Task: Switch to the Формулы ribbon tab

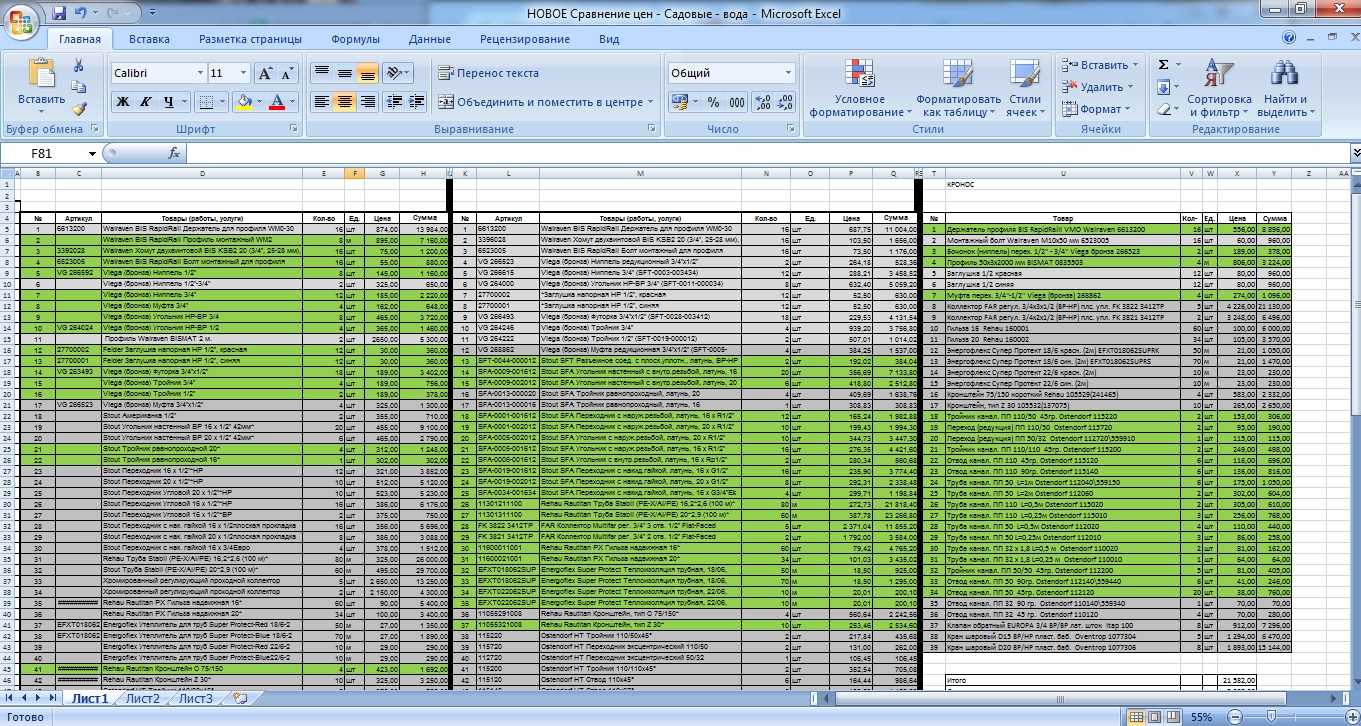Action: pos(355,39)
